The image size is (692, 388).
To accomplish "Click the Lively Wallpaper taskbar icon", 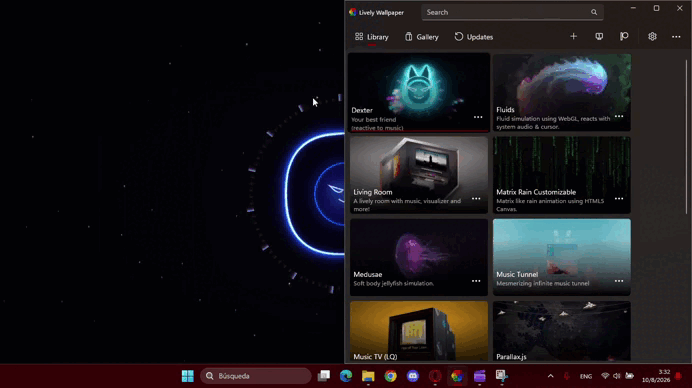I will [x=457, y=376].
